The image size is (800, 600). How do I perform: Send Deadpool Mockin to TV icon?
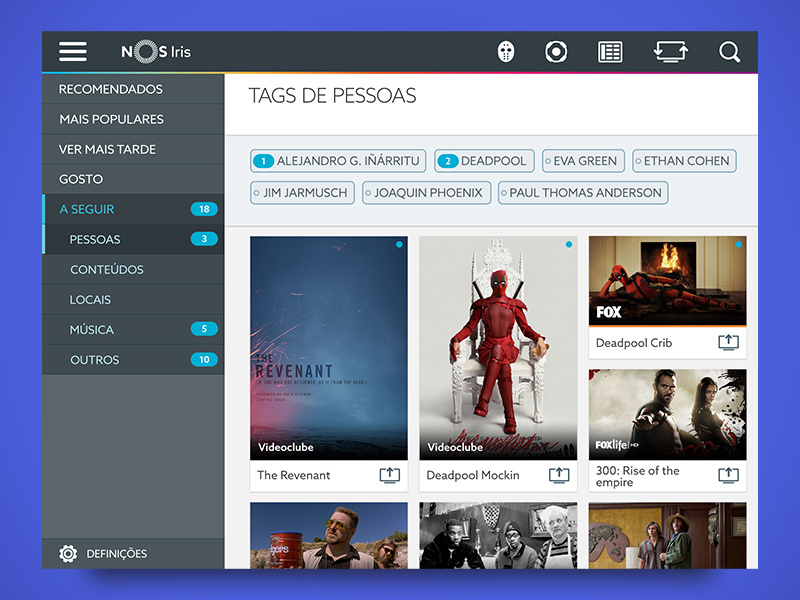[x=559, y=475]
